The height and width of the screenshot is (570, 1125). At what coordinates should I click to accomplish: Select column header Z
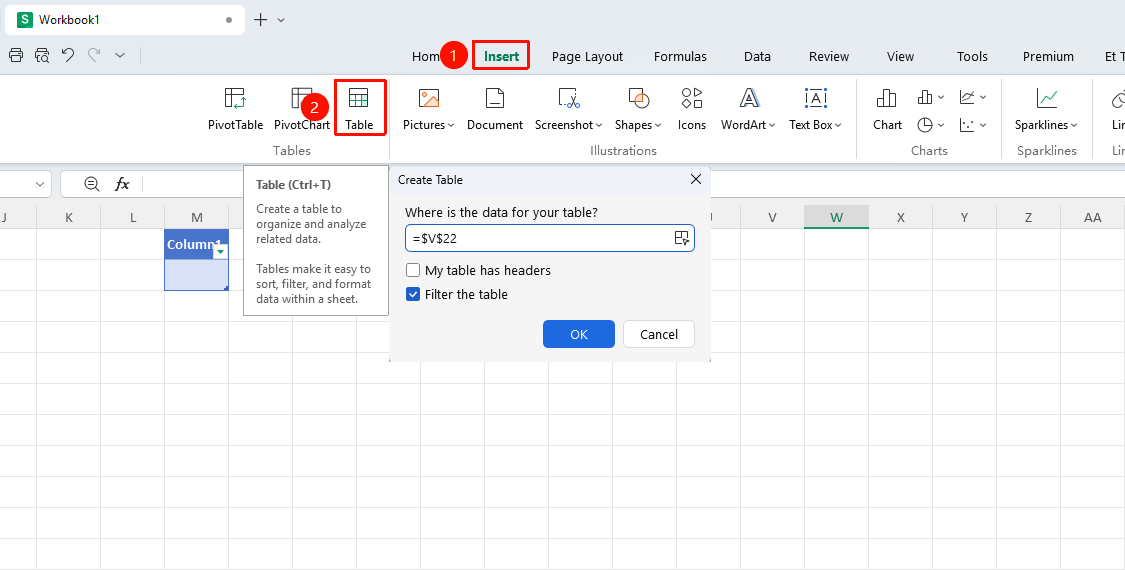[x=1029, y=217]
